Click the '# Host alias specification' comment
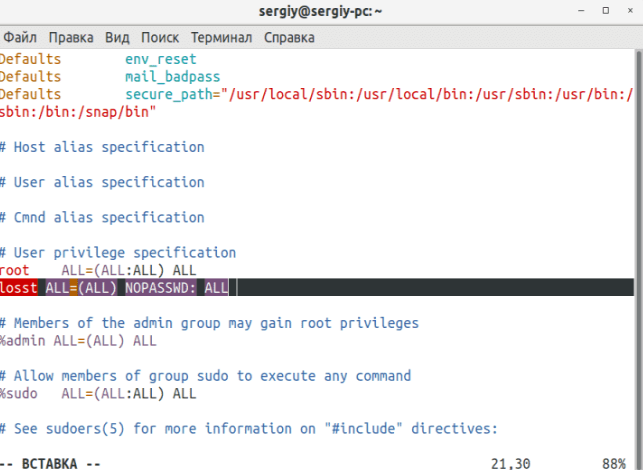The width and height of the screenshot is (643, 470). pos(102,147)
